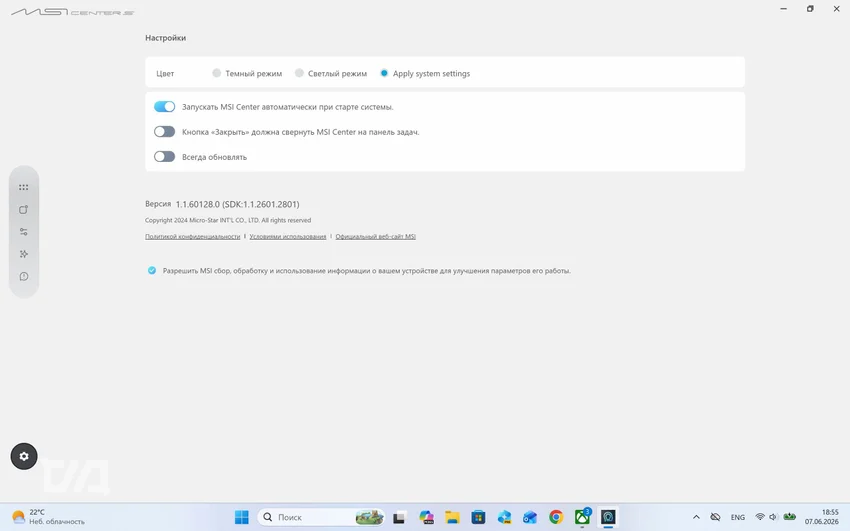The height and width of the screenshot is (531, 850).
Task: Enable the Всегда обновлять switch
Action: (x=164, y=157)
